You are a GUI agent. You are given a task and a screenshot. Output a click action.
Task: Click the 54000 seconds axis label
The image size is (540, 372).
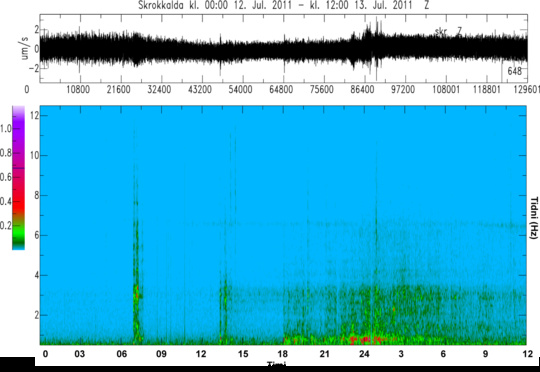[240, 90]
